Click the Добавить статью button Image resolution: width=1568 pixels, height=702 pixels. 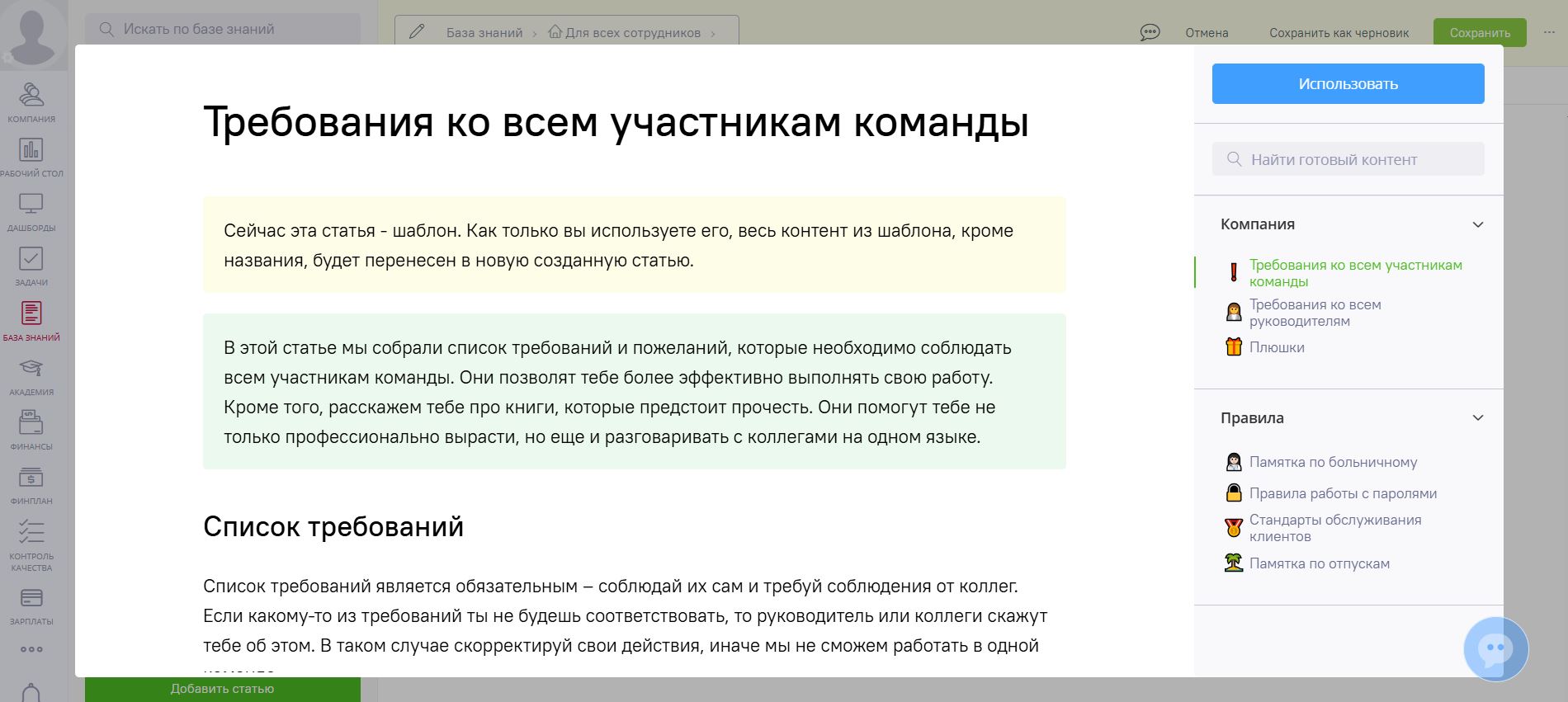coord(222,689)
